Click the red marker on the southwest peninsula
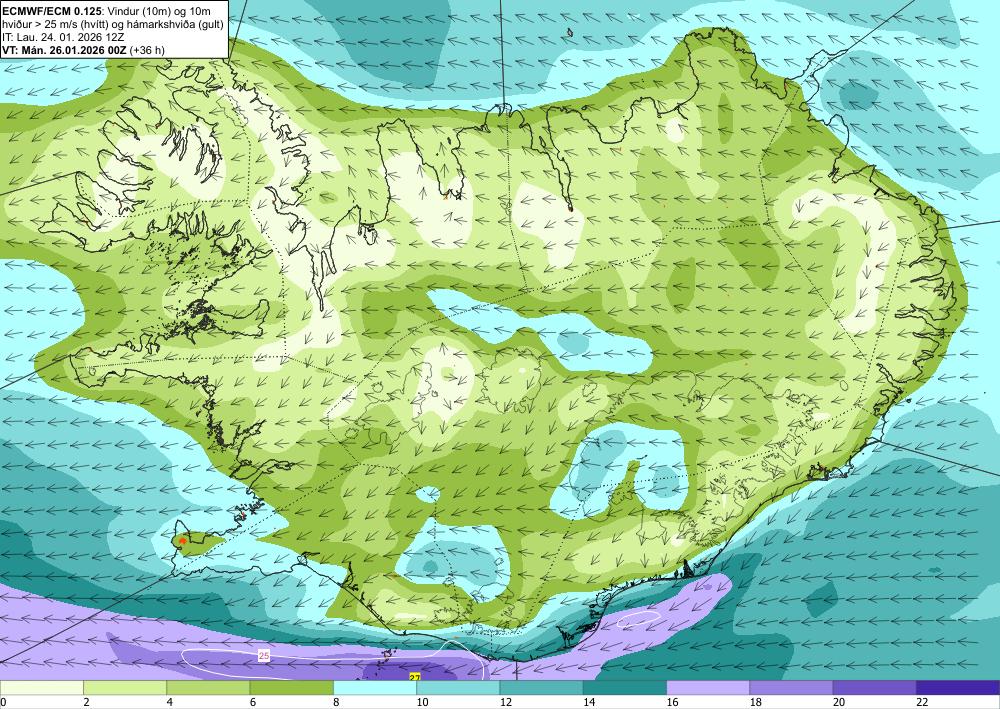This screenshot has height=709, width=1000. [x=183, y=541]
